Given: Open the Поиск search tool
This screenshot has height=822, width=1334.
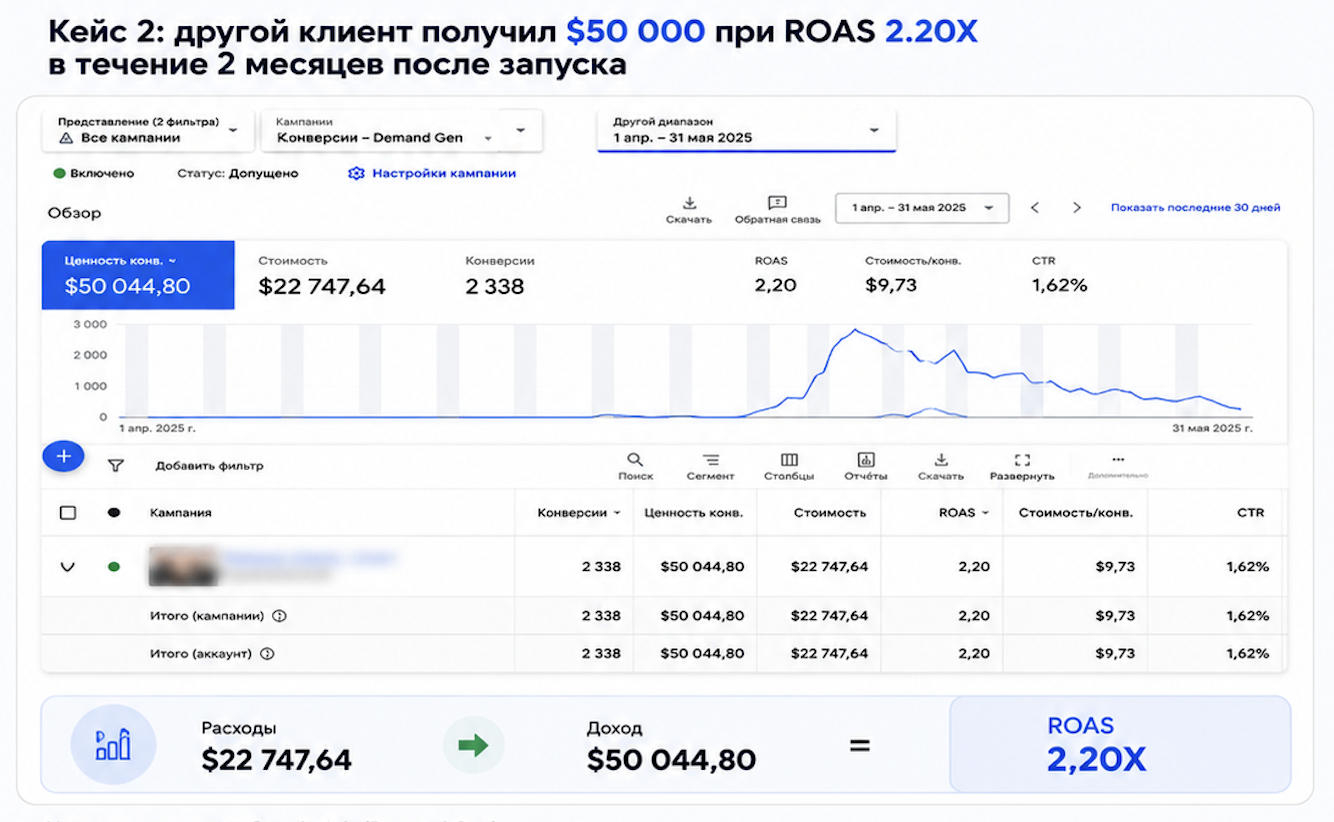Looking at the screenshot, I should pyautogui.click(x=635, y=467).
